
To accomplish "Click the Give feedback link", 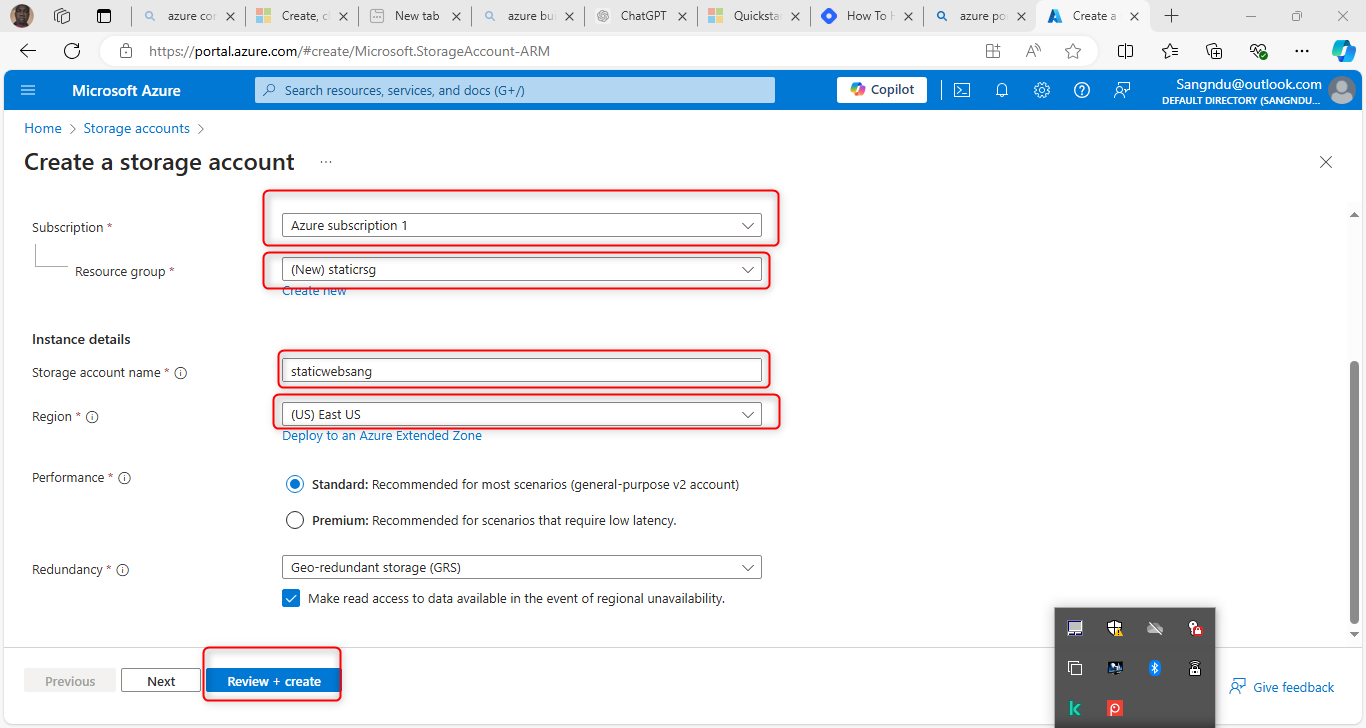I will tap(1281, 687).
